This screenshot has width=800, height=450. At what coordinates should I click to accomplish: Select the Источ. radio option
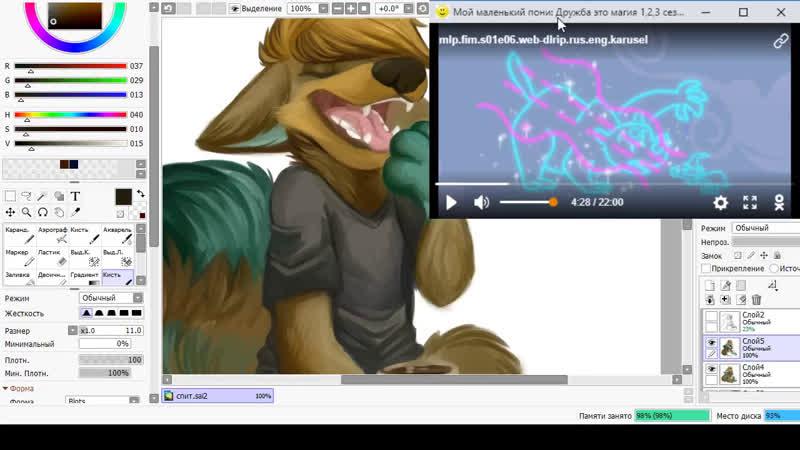point(774,268)
